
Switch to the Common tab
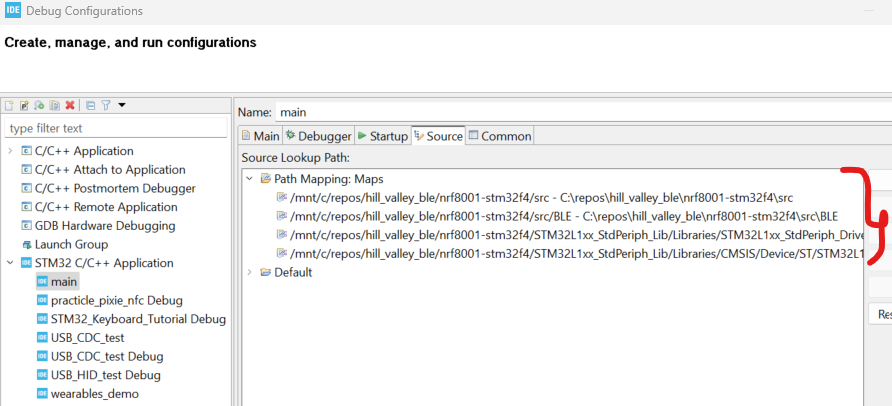click(499, 136)
